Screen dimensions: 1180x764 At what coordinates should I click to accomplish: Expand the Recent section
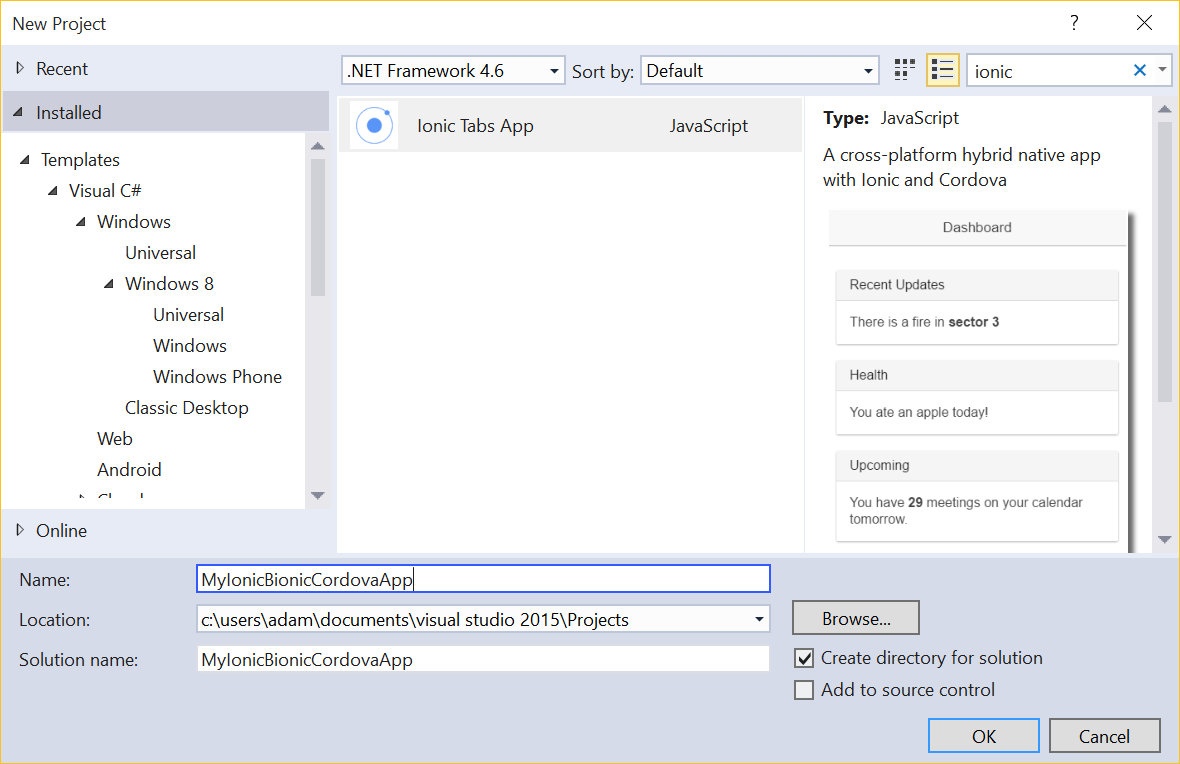(20, 68)
